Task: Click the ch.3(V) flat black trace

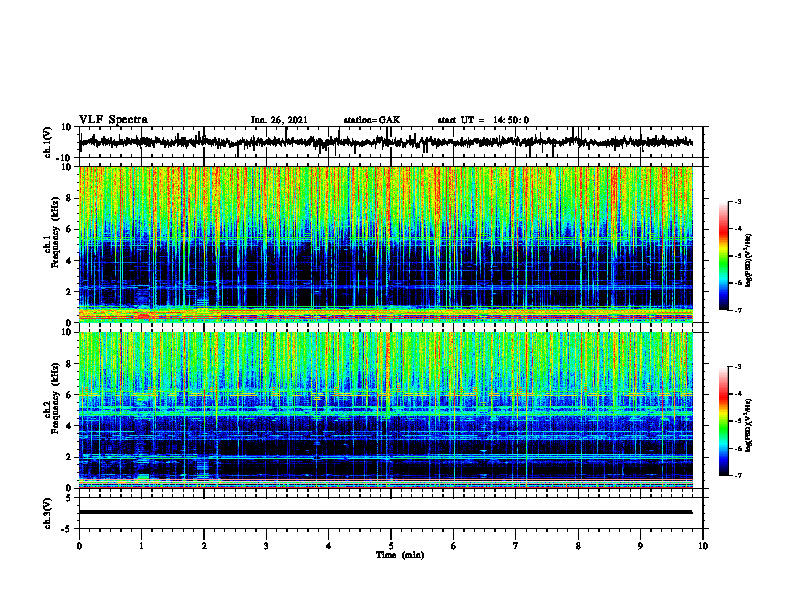Action: (386, 512)
